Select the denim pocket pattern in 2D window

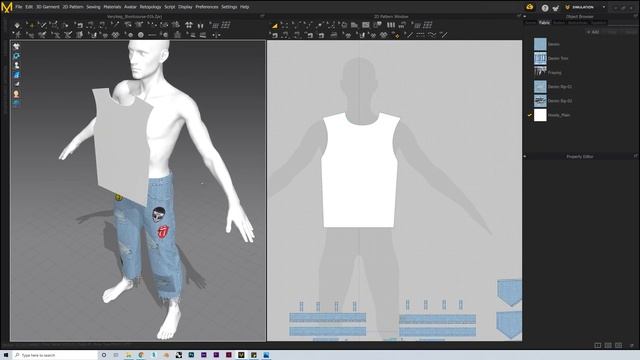tap(509, 293)
